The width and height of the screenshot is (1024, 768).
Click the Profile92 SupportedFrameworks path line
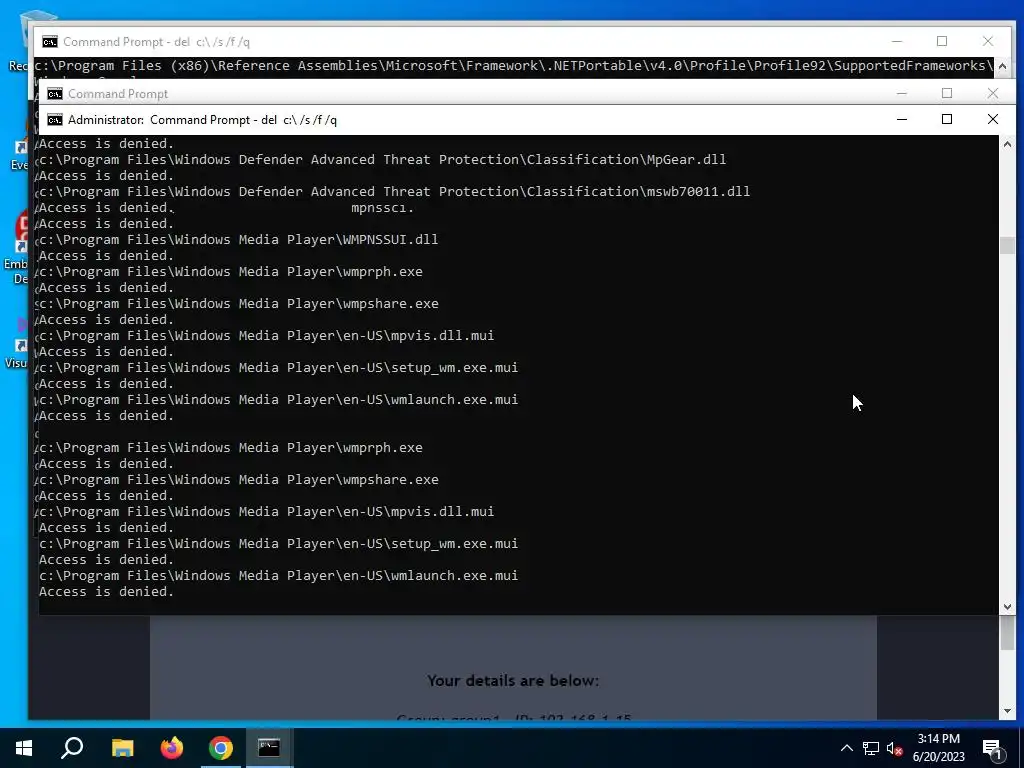click(514, 65)
